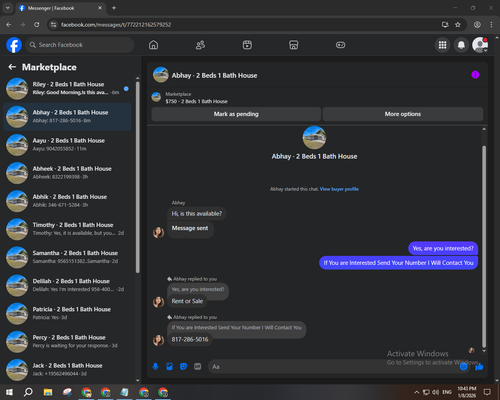This screenshot has height=400, width=500.
Task: Click the Mark as pending button
Action: tap(236, 114)
